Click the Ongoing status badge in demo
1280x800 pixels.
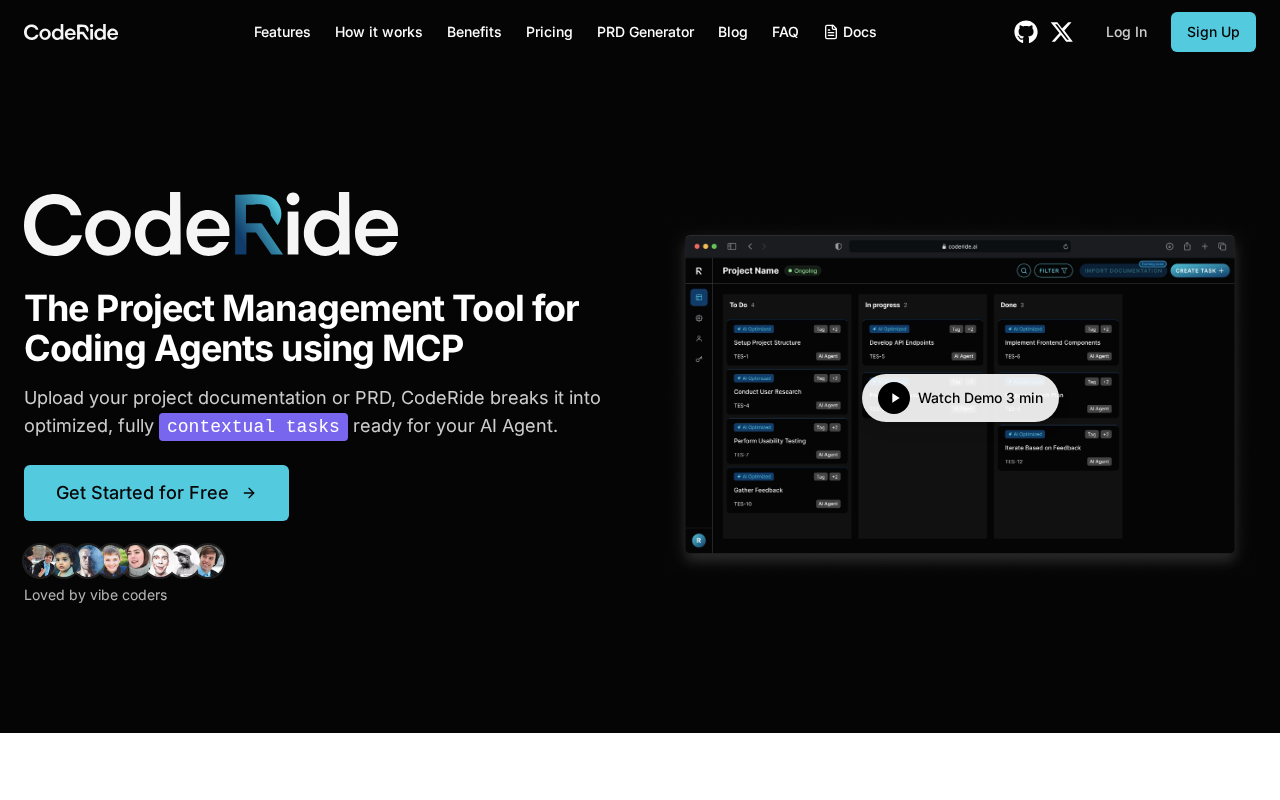coord(803,270)
